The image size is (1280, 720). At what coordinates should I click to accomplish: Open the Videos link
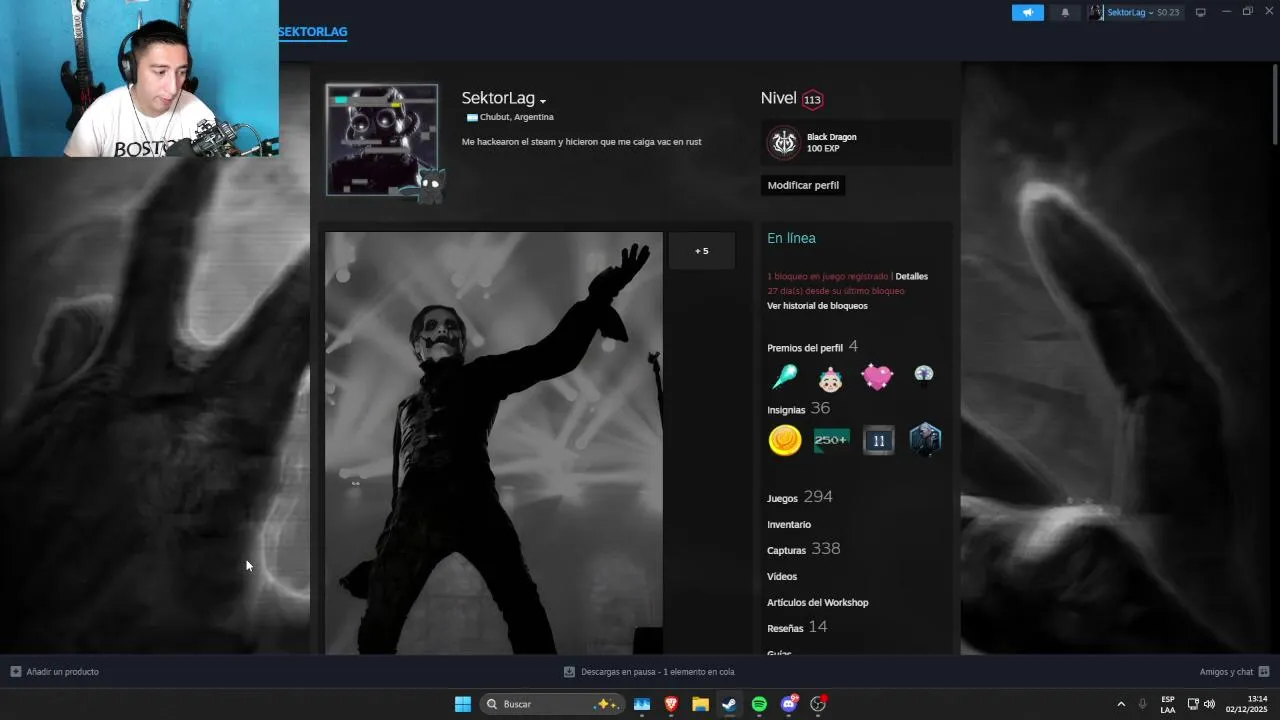click(x=782, y=576)
